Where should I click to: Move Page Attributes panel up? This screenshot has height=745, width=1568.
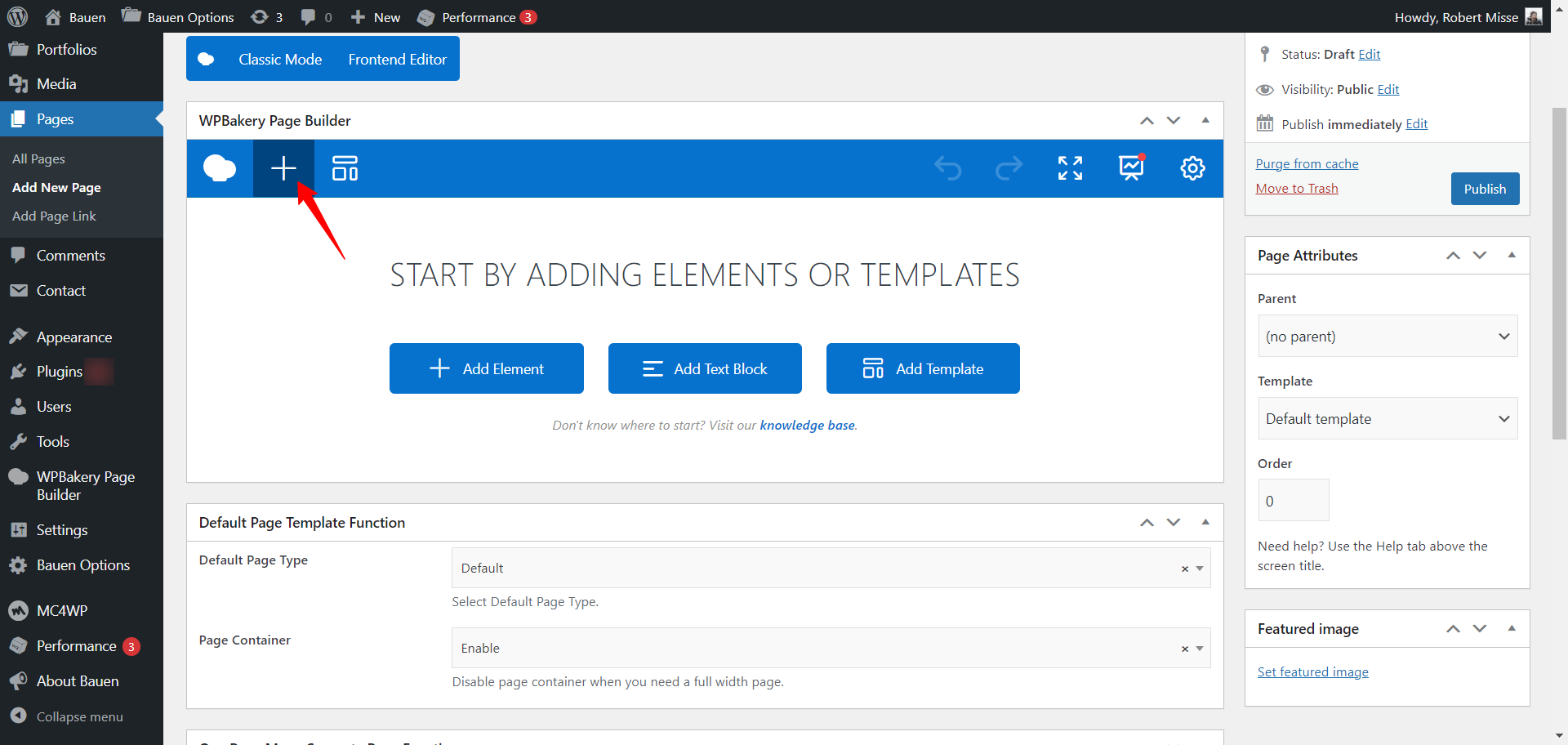1453,255
